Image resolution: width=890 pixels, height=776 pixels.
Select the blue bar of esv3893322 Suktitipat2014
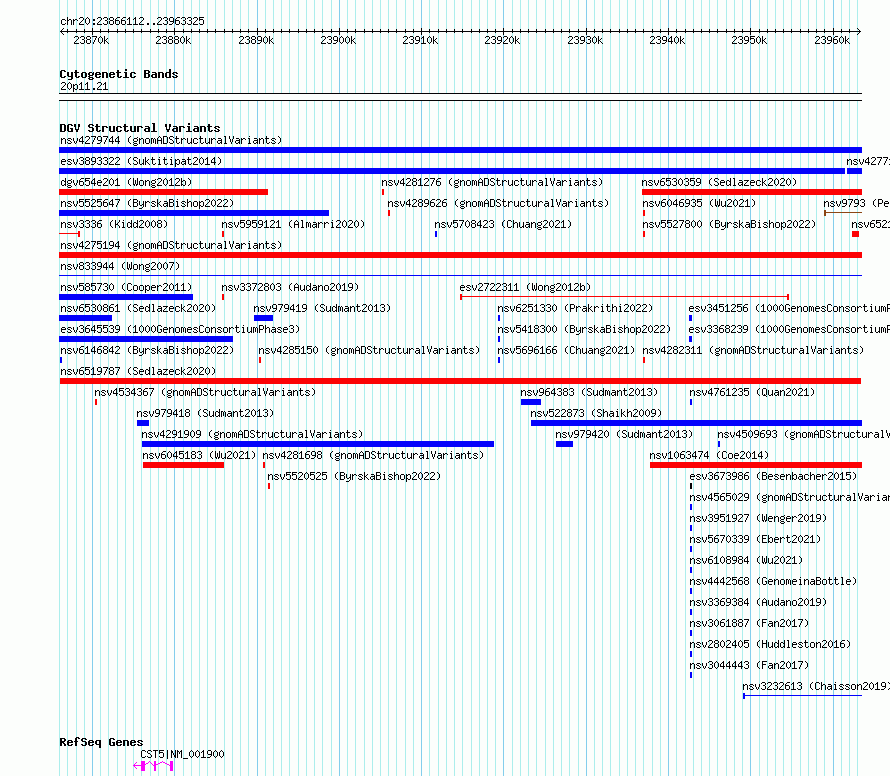(x=452, y=171)
